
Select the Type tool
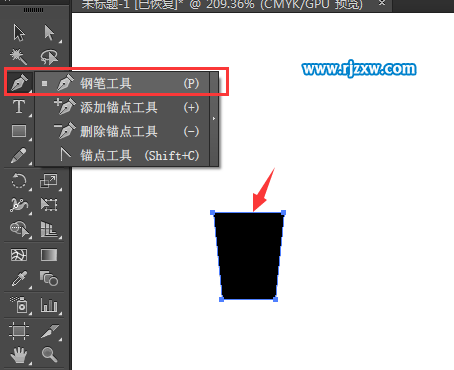[19, 107]
